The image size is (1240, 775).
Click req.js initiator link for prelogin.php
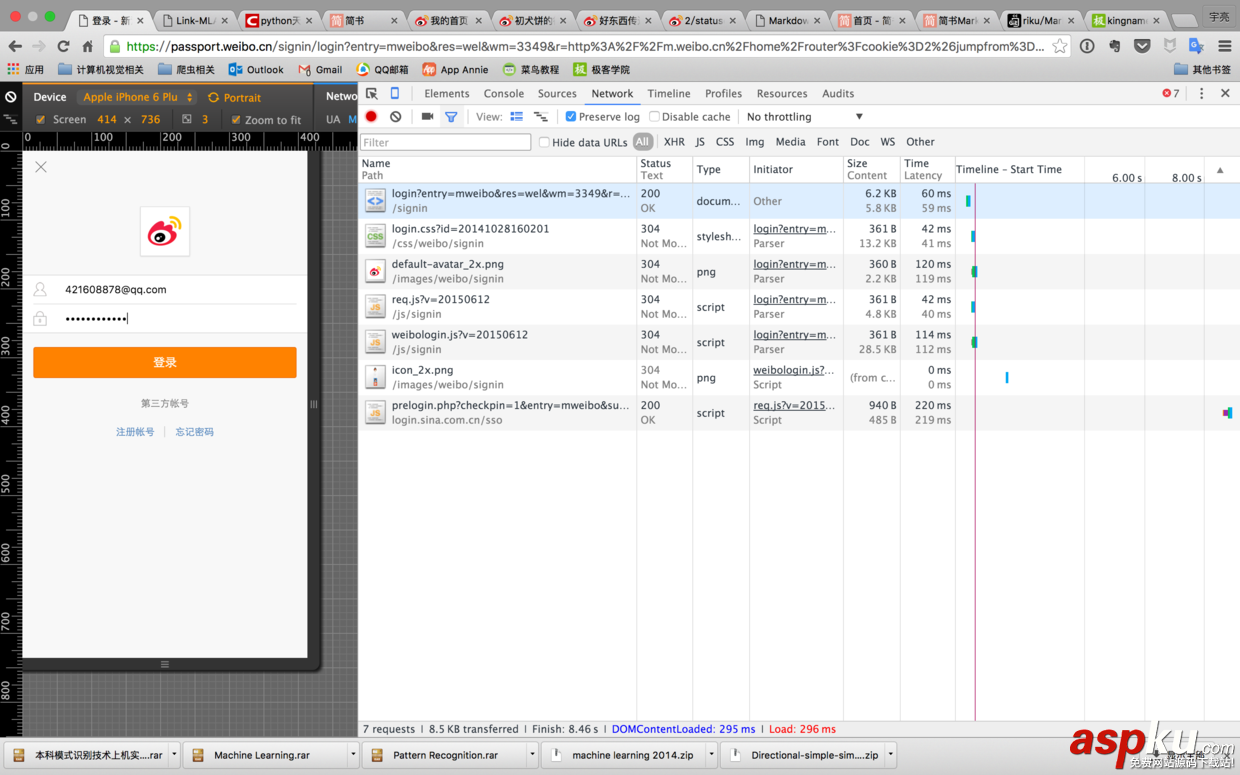coord(794,405)
